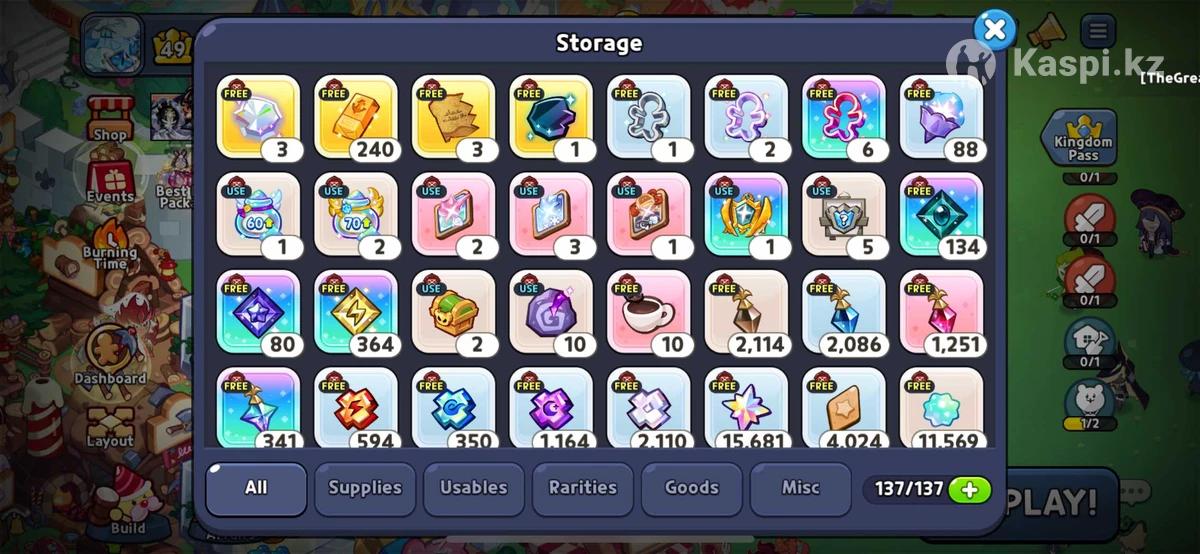Switch to the Supplies tab

tap(365, 488)
